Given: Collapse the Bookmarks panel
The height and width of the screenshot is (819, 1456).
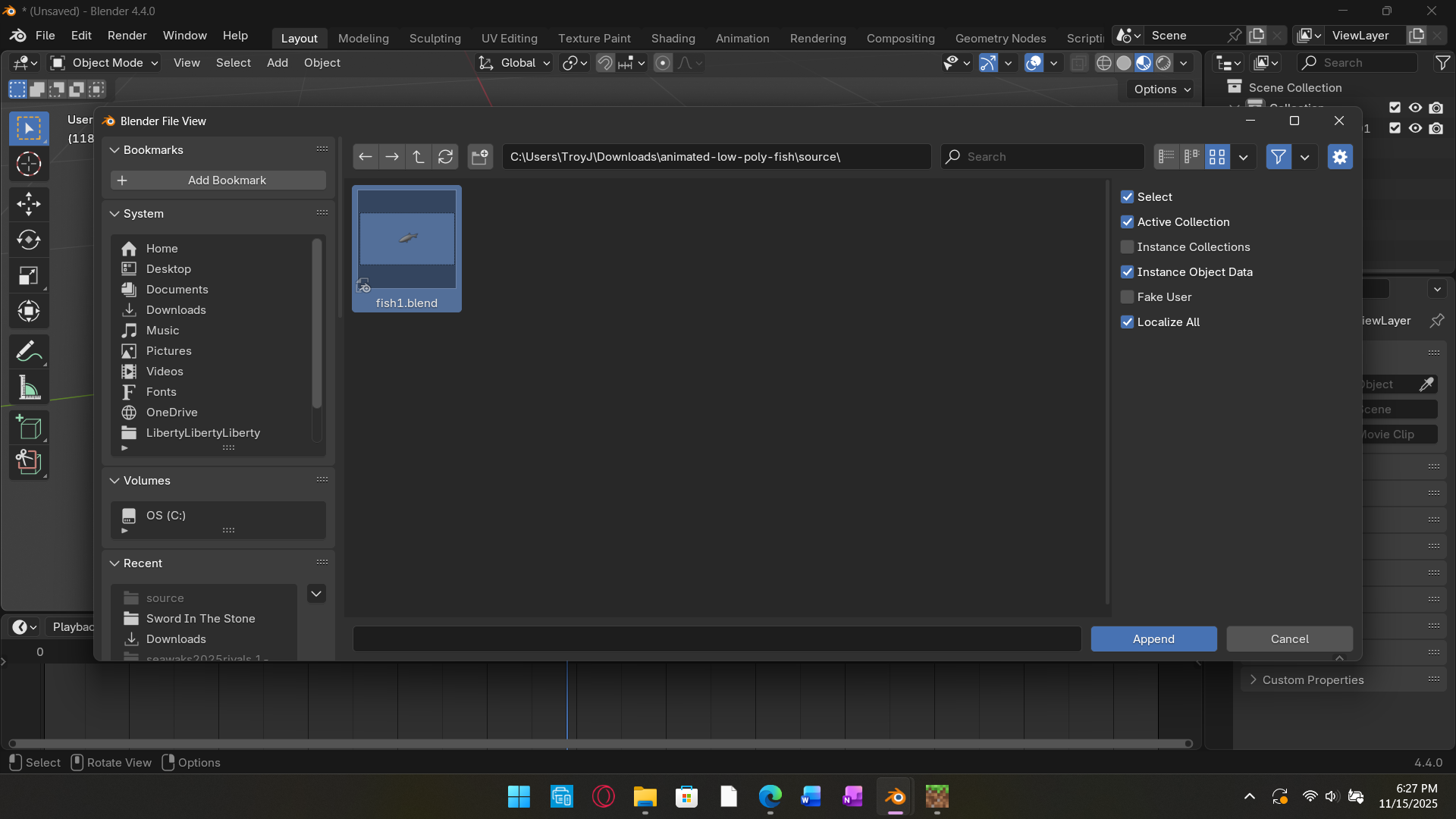Looking at the screenshot, I should pyautogui.click(x=115, y=150).
